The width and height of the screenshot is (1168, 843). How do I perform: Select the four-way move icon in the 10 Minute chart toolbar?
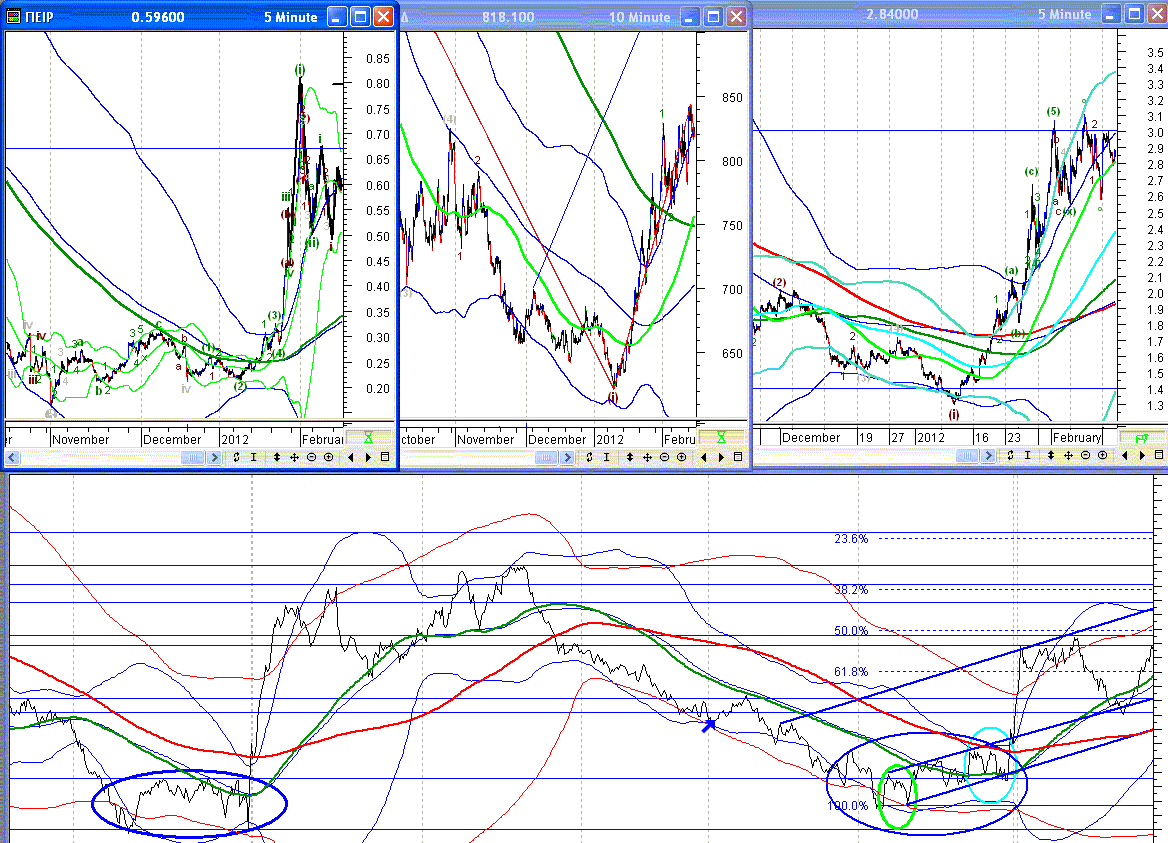click(647, 457)
